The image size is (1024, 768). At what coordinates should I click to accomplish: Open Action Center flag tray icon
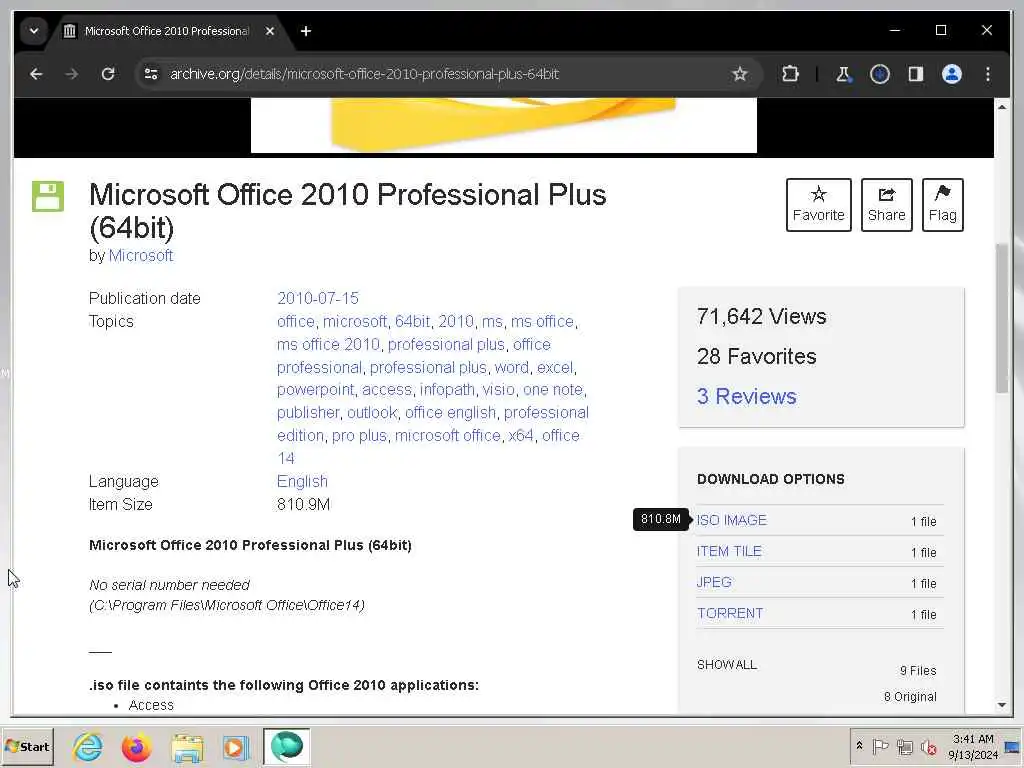point(880,746)
